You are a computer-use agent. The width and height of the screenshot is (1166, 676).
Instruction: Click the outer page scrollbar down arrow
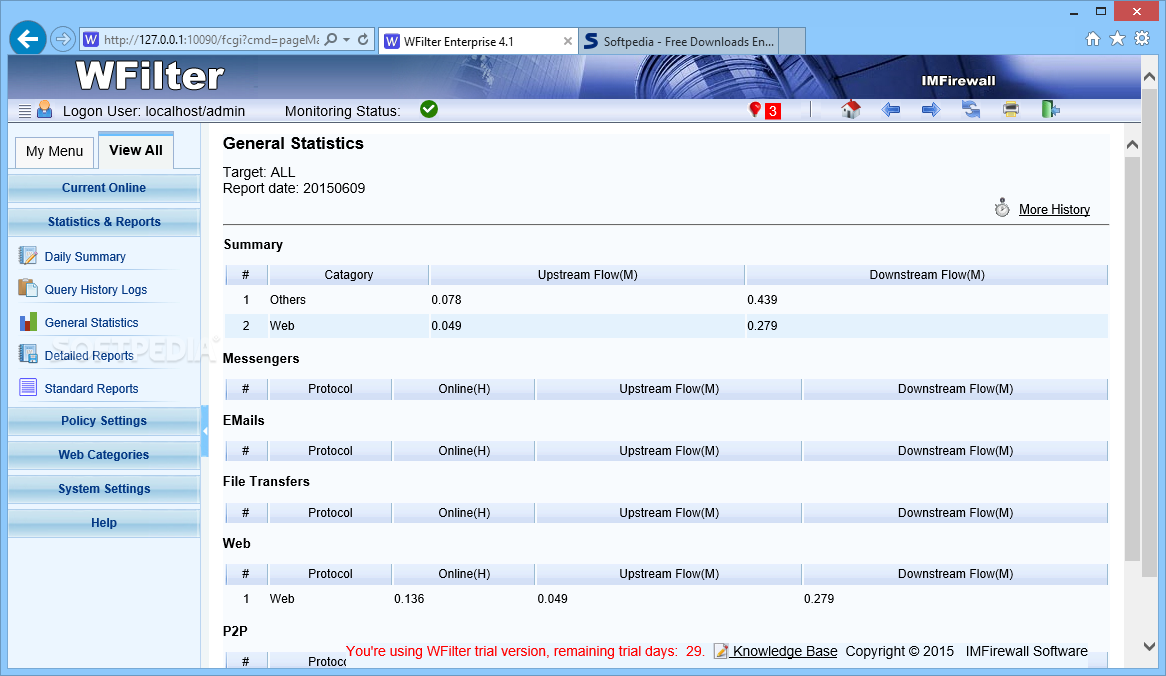tap(1149, 646)
